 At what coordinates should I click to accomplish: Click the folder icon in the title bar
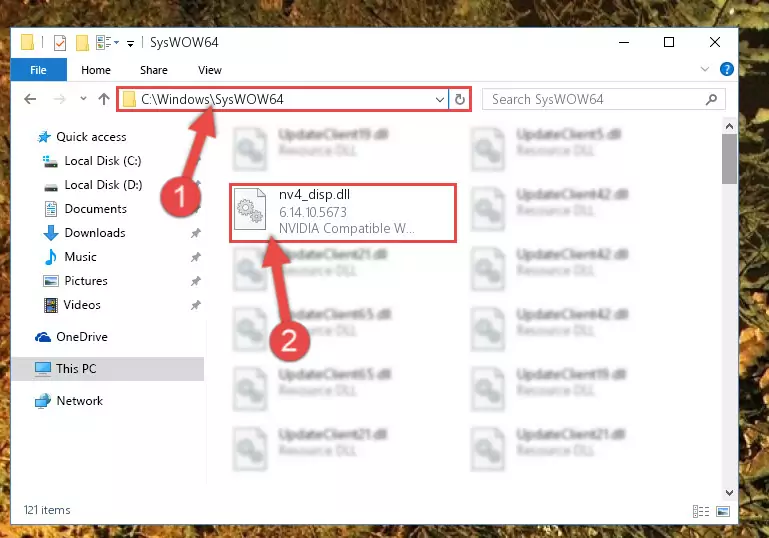click(x=27, y=43)
